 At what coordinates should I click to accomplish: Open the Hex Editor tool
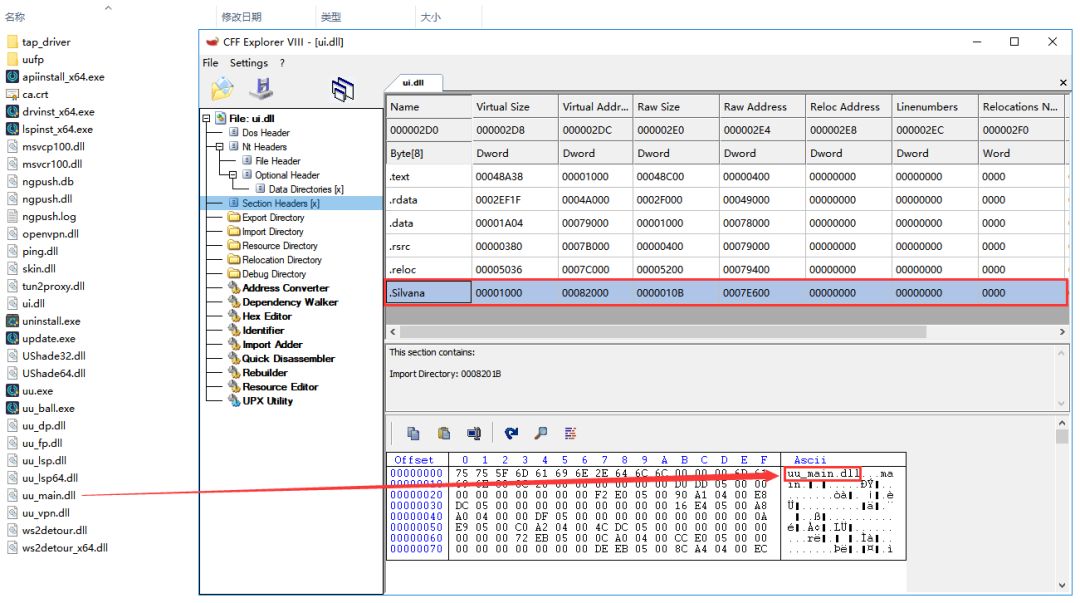coord(266,316)
